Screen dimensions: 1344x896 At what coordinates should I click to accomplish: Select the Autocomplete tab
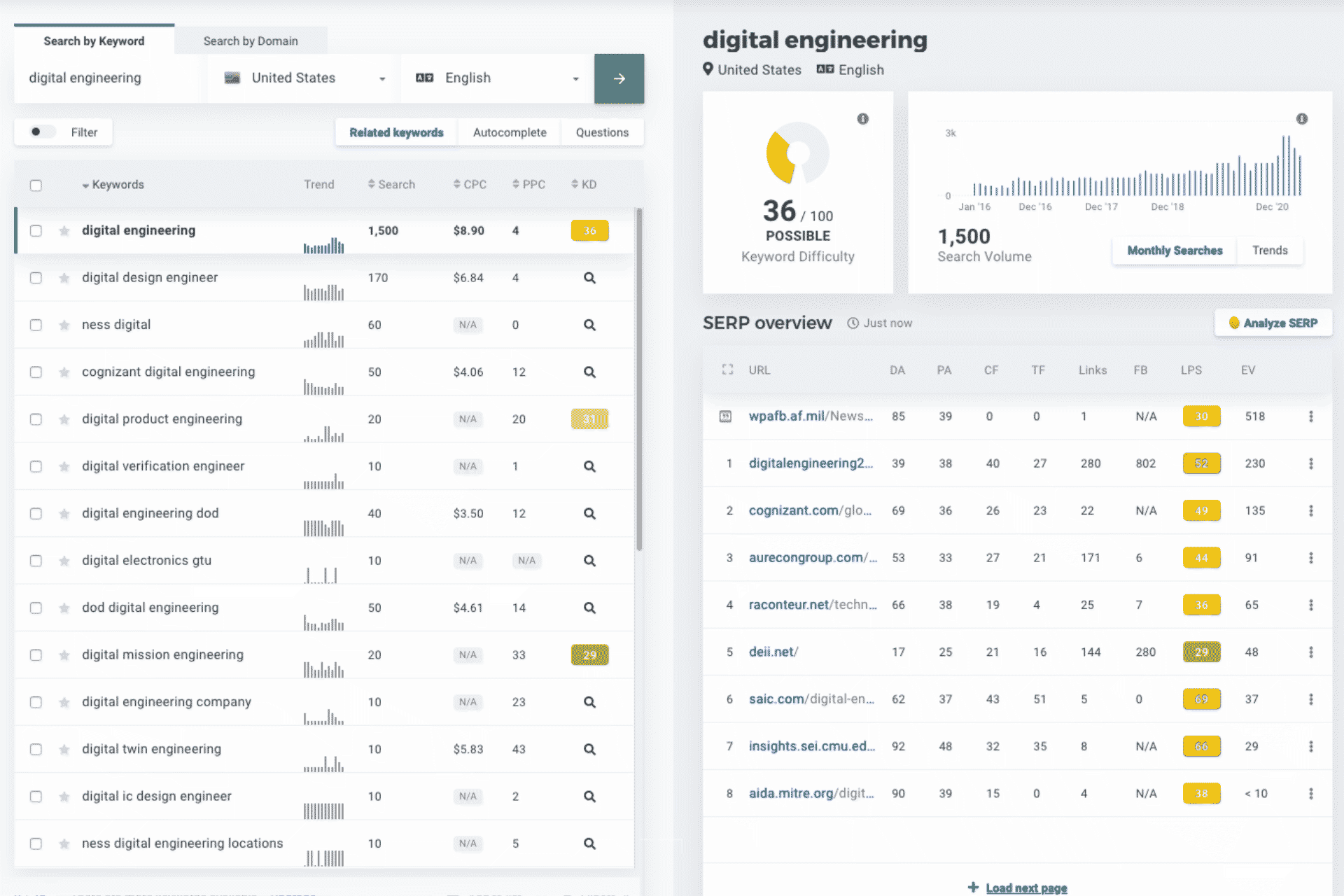click(x=509, y=132)
